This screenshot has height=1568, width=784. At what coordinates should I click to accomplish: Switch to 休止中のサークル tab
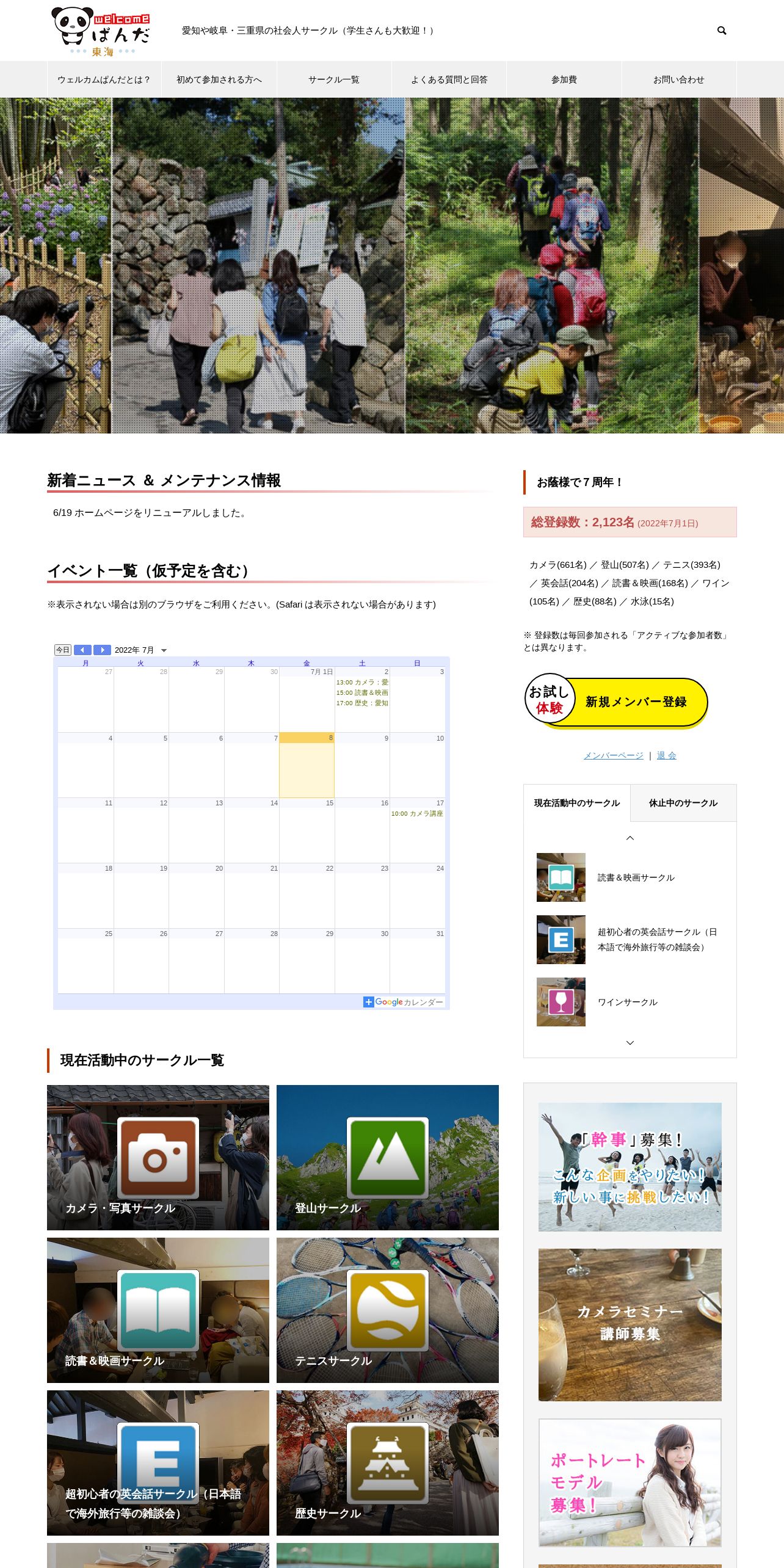[683, 803]
